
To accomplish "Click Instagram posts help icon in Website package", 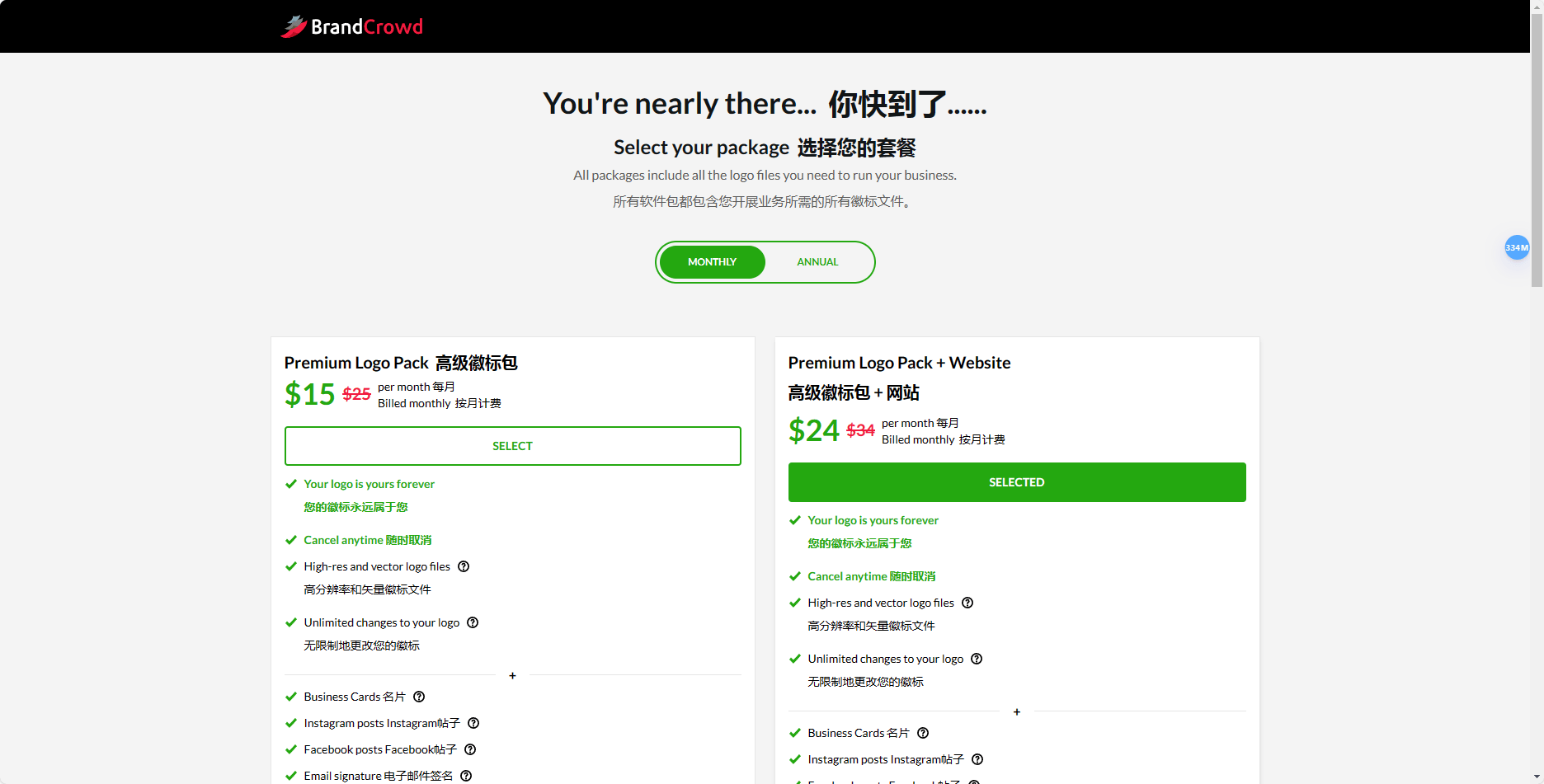I will (977, 759).
